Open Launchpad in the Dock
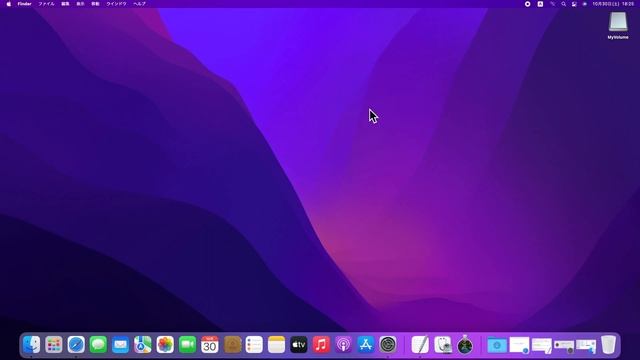640x360 pixels. [53, 345]
